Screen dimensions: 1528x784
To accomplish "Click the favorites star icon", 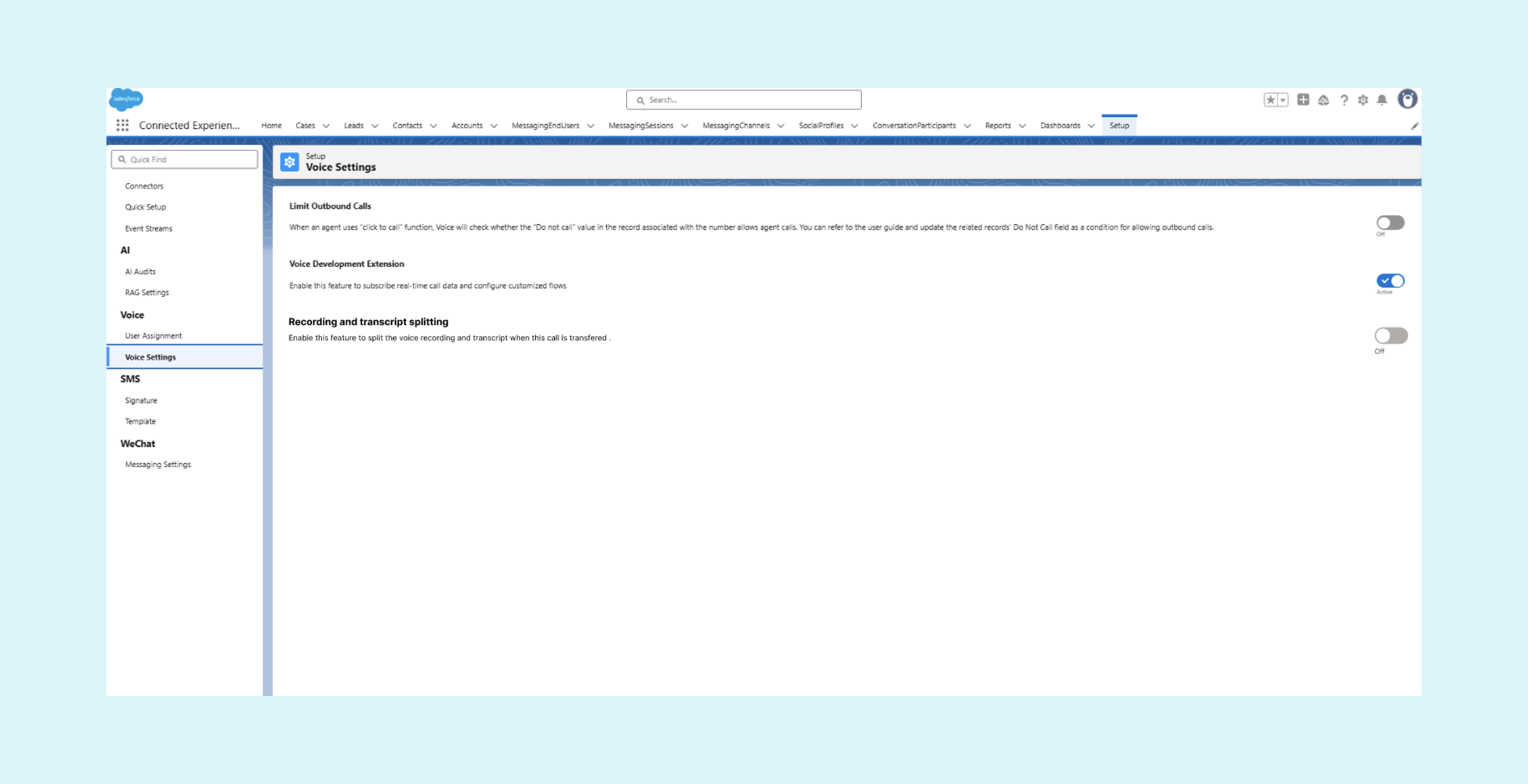I will 1270,100.
